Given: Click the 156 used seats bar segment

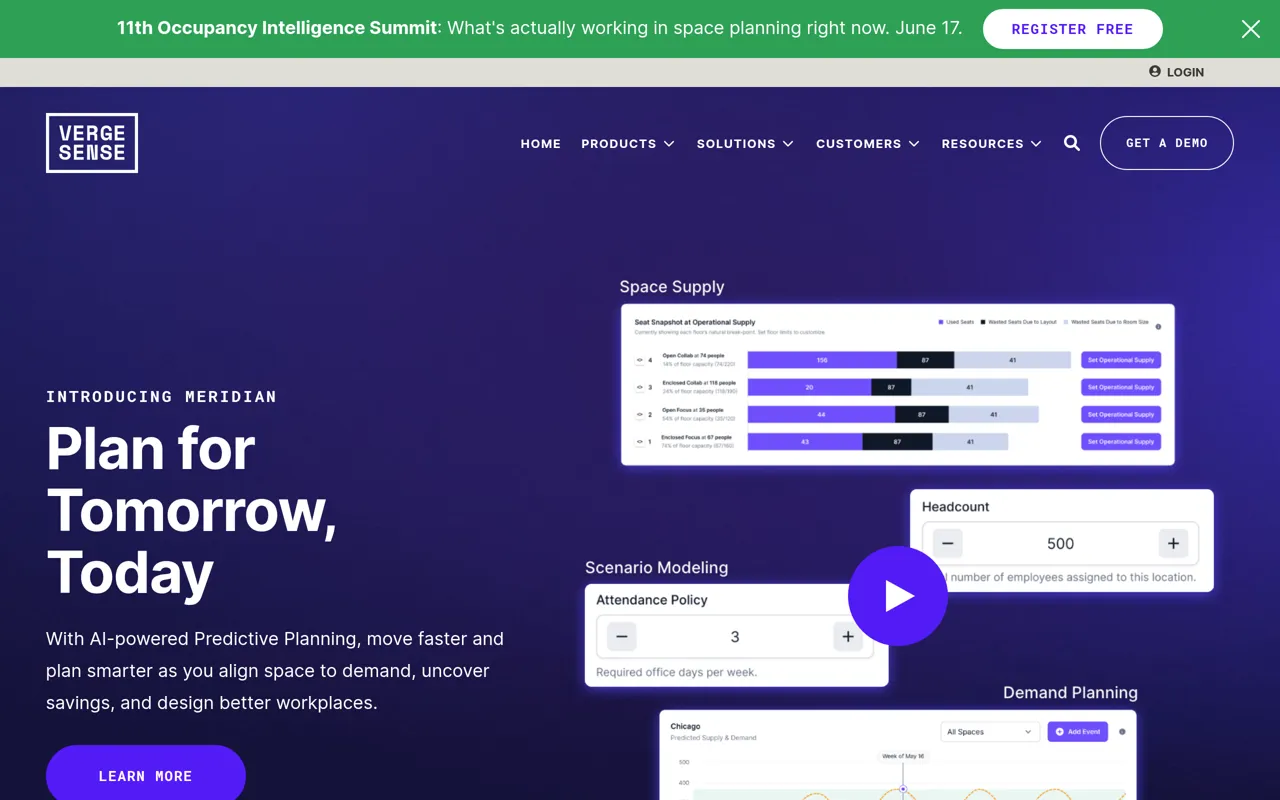Looking at the screenshot, I should 822,360.
